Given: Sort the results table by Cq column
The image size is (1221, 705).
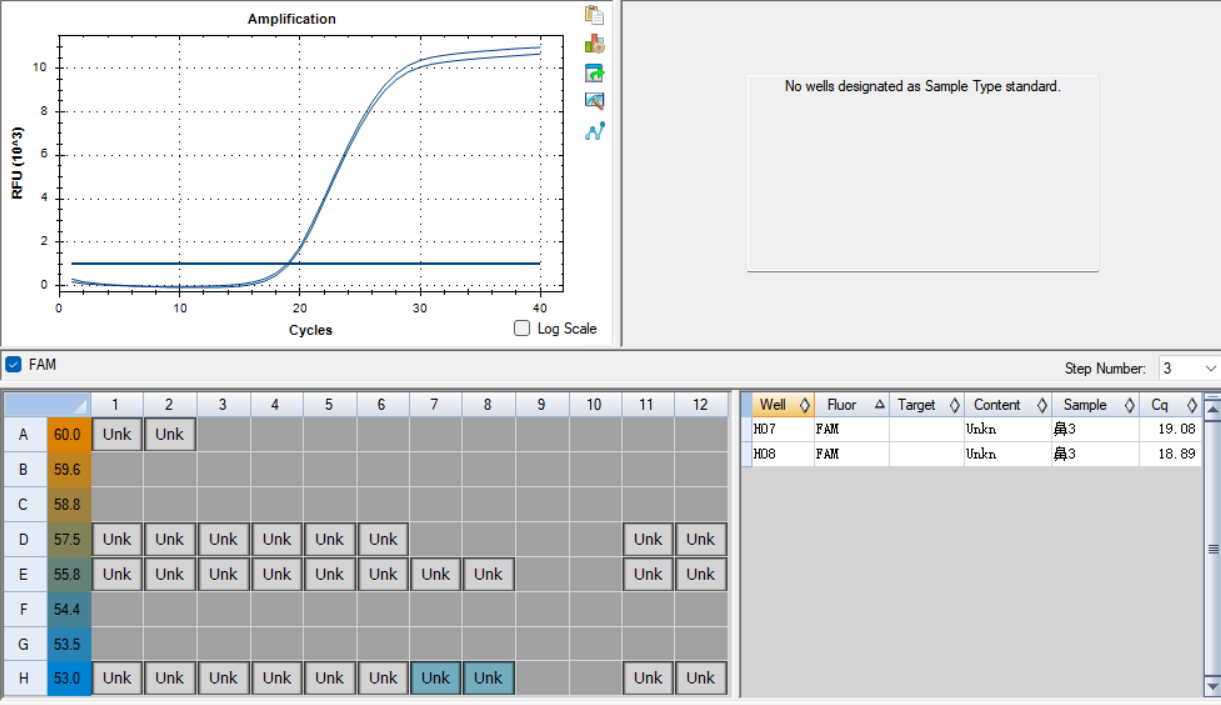Looking at the screenshot, I should [1170, 405].
